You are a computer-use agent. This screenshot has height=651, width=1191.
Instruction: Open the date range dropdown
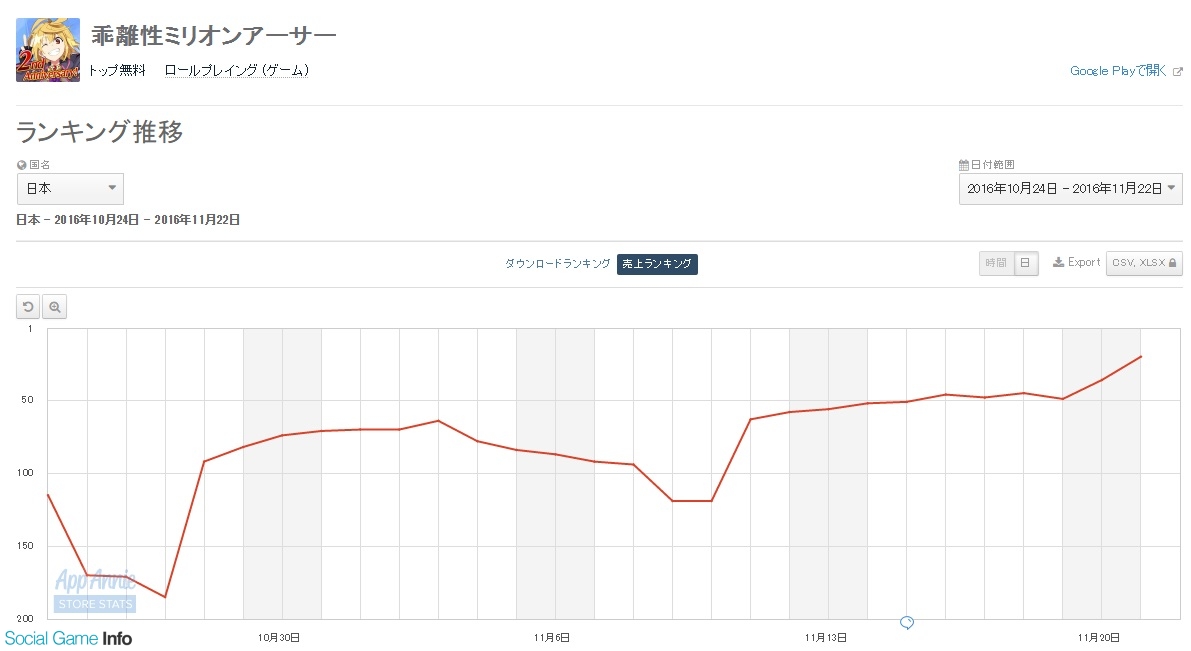click(1070, 188)
